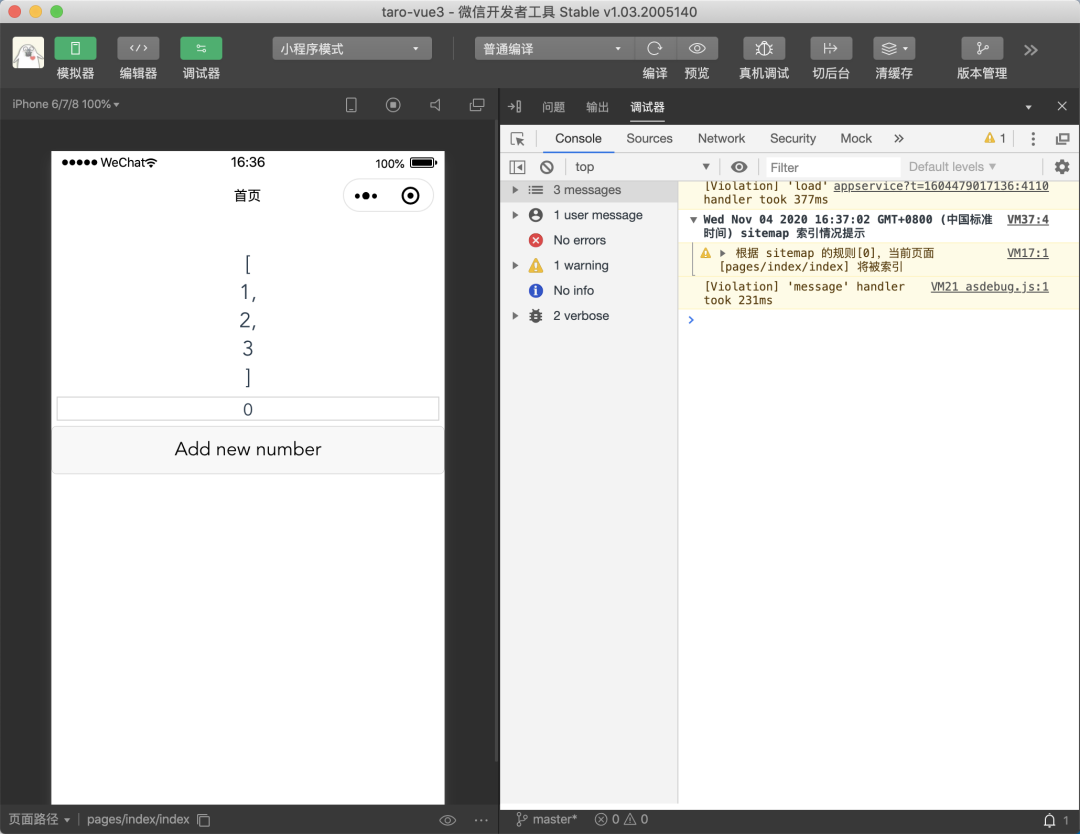The image size is (1080, 834).
Task: Select the No info filter
Action: coord(573,291)
